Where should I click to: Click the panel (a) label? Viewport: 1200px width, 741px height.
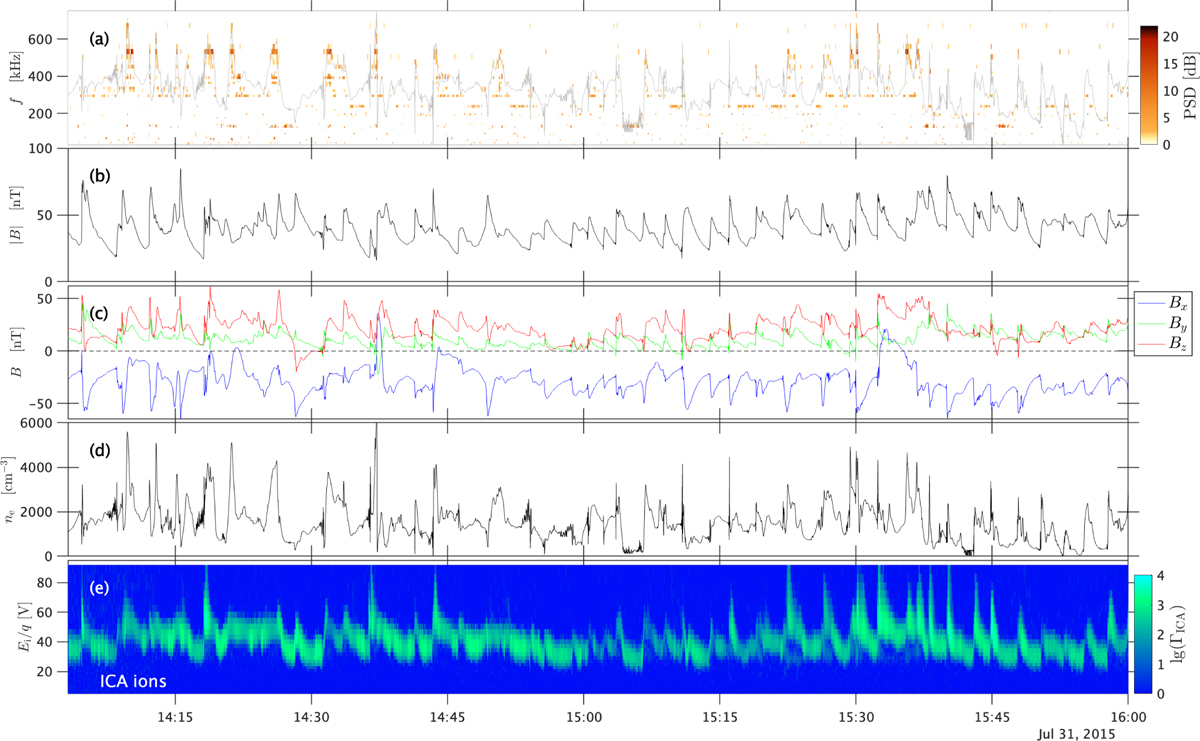[99, 39]
